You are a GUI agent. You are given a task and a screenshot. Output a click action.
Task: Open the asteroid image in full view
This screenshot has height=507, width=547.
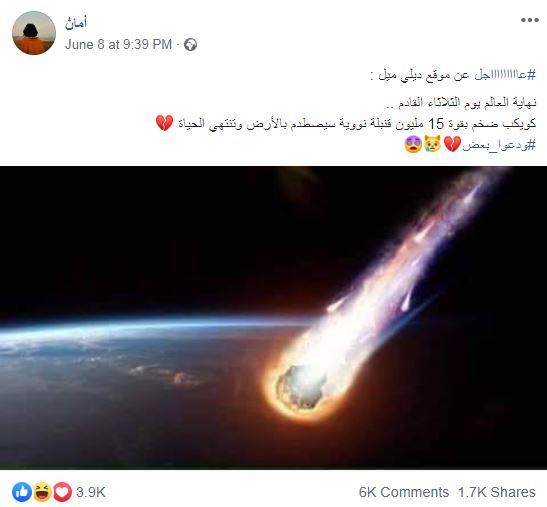tap(274, 318)
